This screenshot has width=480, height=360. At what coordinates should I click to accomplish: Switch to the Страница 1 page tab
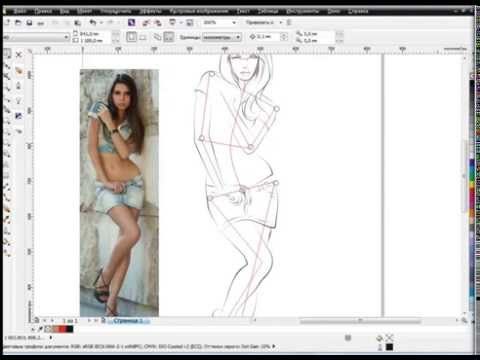pos(129,321)
